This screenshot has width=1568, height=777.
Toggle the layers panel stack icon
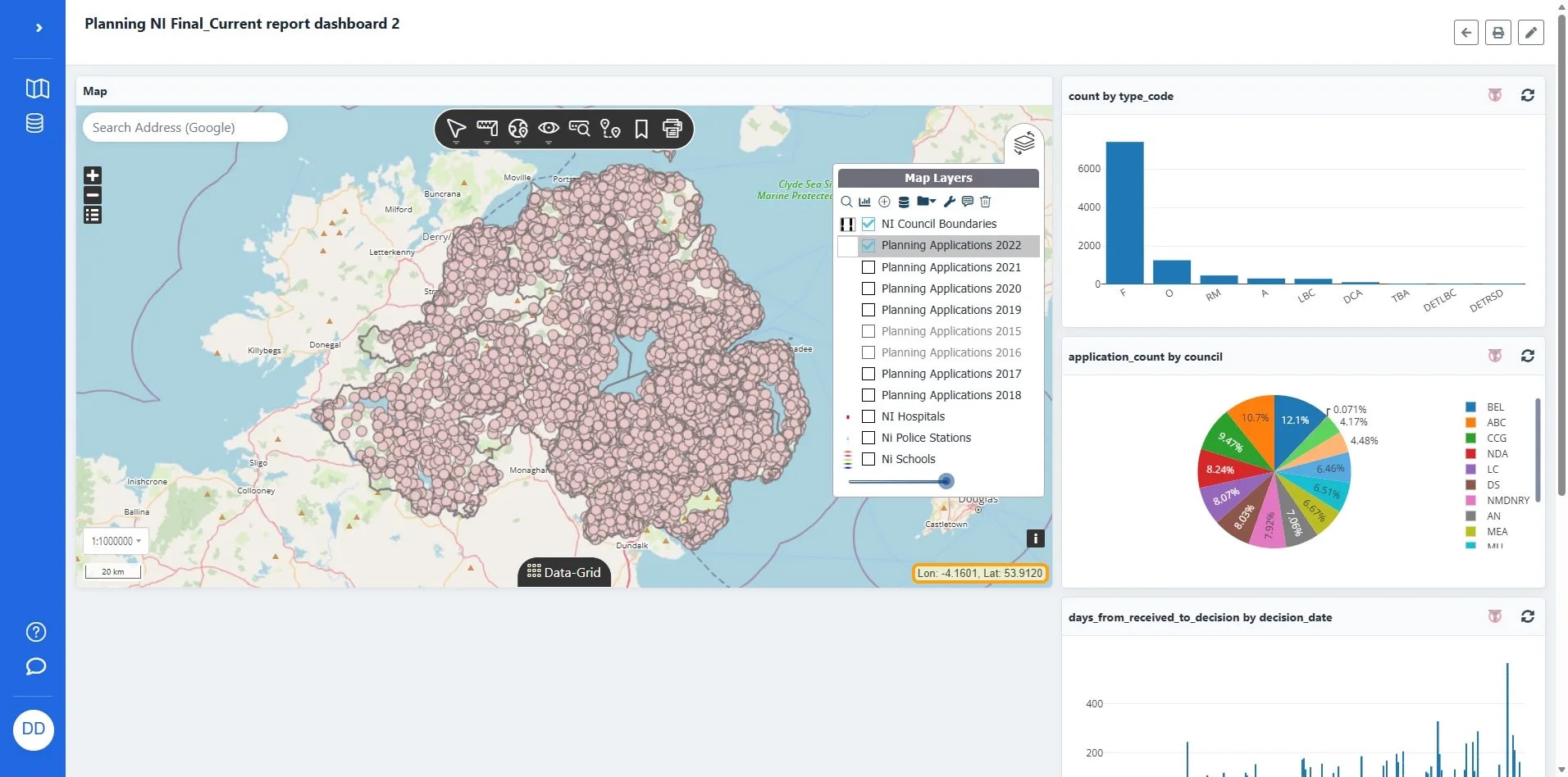pos(1024,143)
